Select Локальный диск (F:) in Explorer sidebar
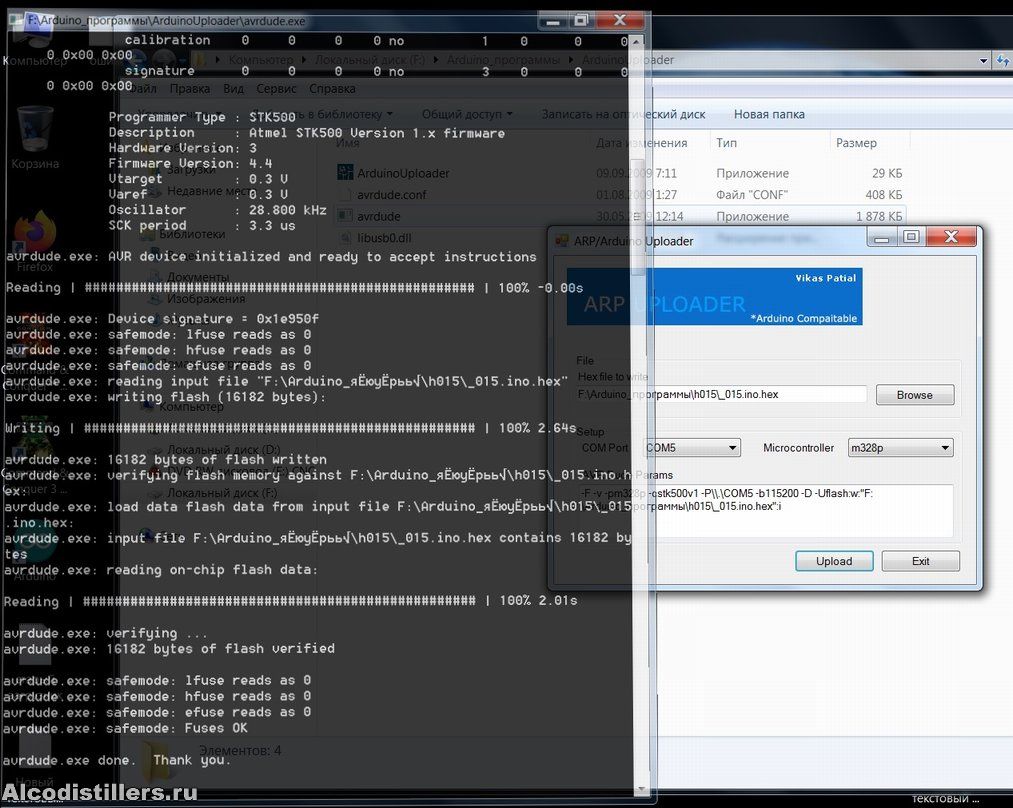Image resolution: width=1013 pixels, height=808 pixels. click(222, 493)
